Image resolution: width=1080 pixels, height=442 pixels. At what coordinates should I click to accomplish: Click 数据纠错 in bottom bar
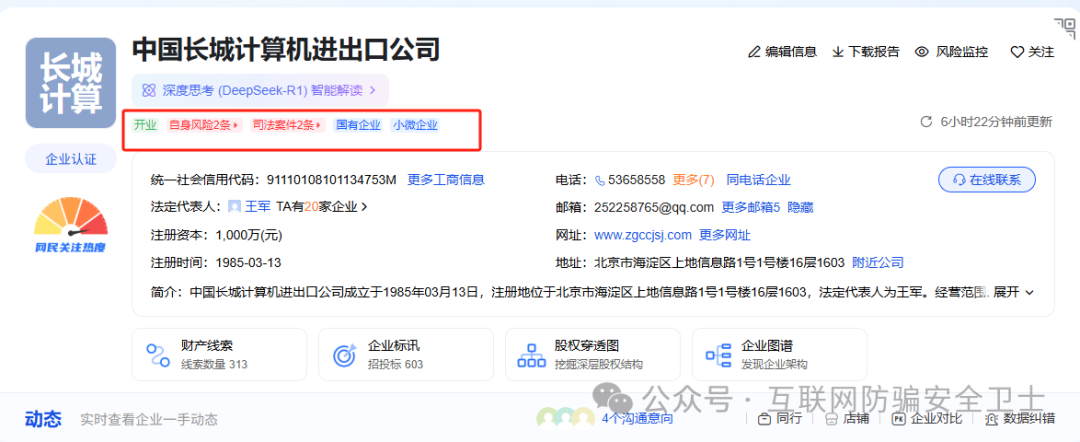pos(1029,419)
